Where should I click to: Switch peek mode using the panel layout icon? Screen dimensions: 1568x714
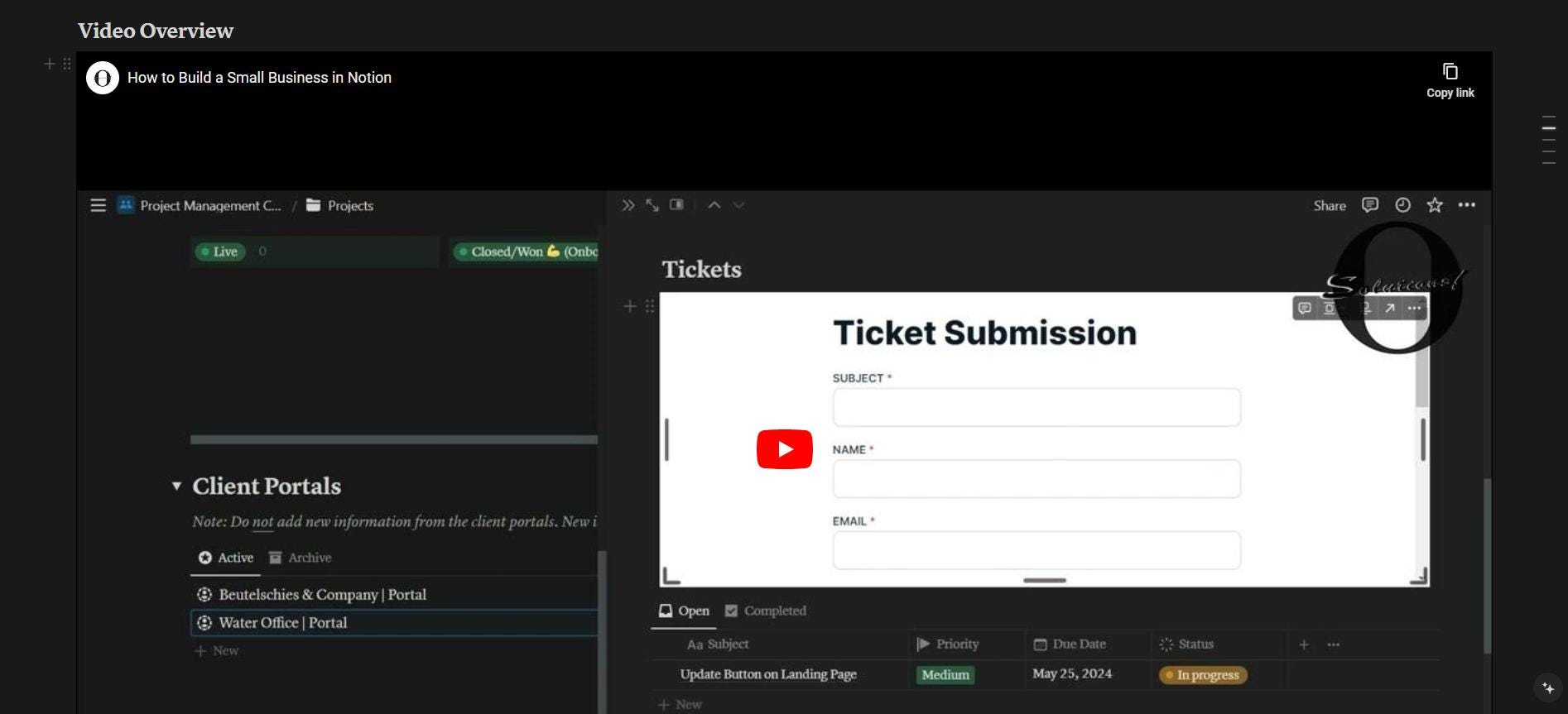click(676, 205)
